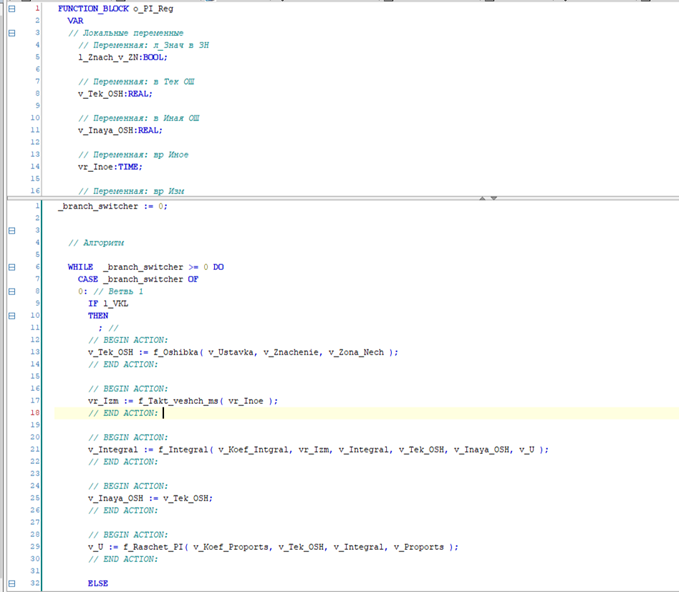Collapse the WHILE _branch_switcher loop fold

[12, 267]
